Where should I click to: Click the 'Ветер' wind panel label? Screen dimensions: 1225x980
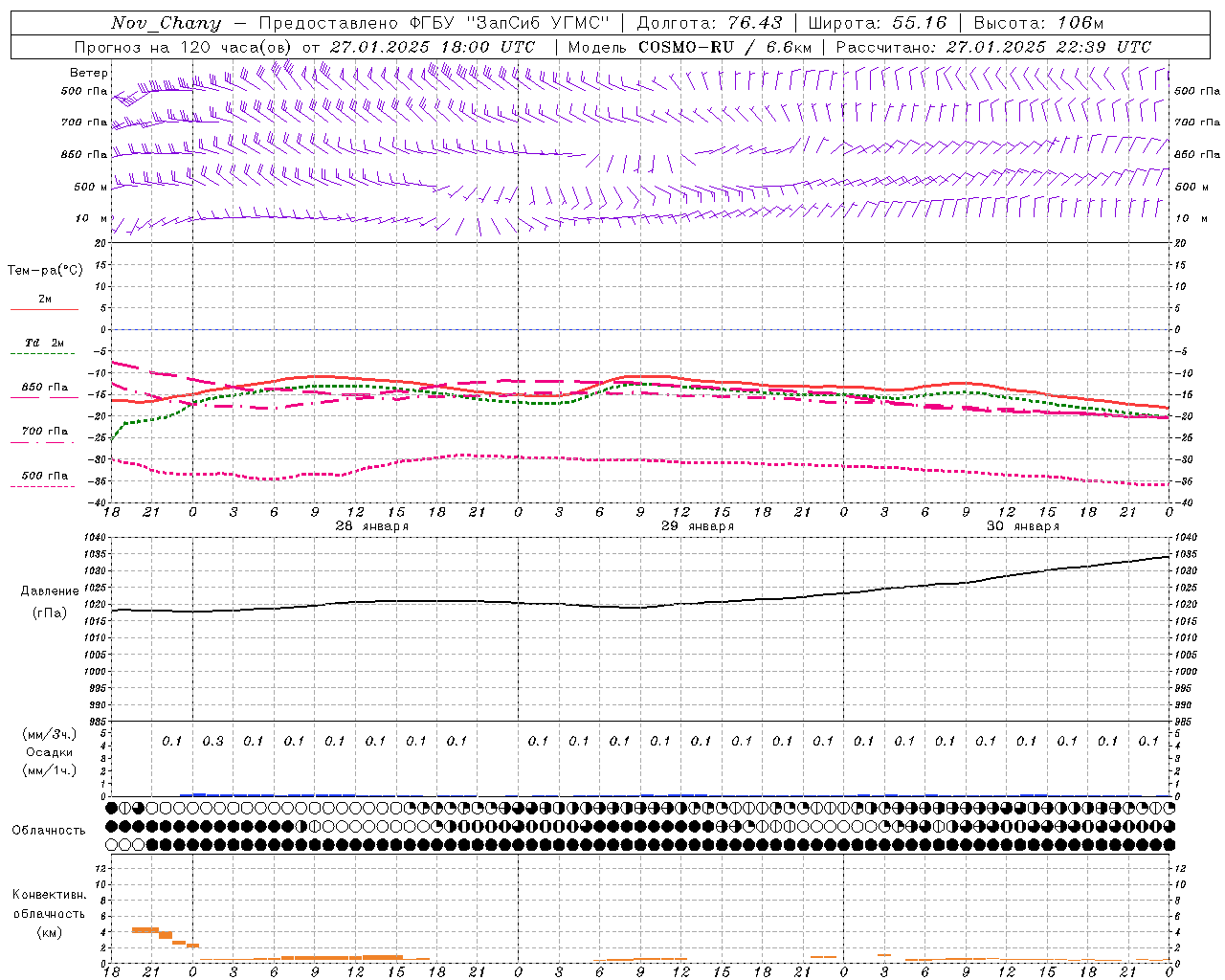click(89, 73)
